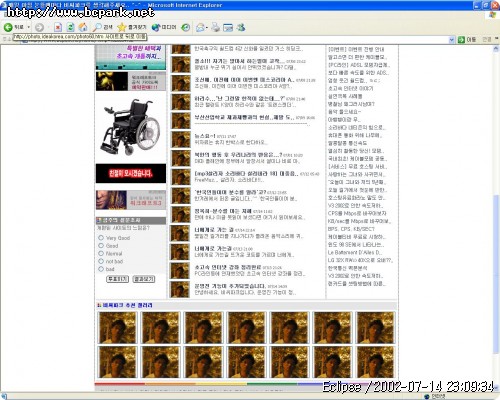This screenshot has width=500, height=400.
Task: Open the Media (미디어) globe button
Action: coord(164,27)
